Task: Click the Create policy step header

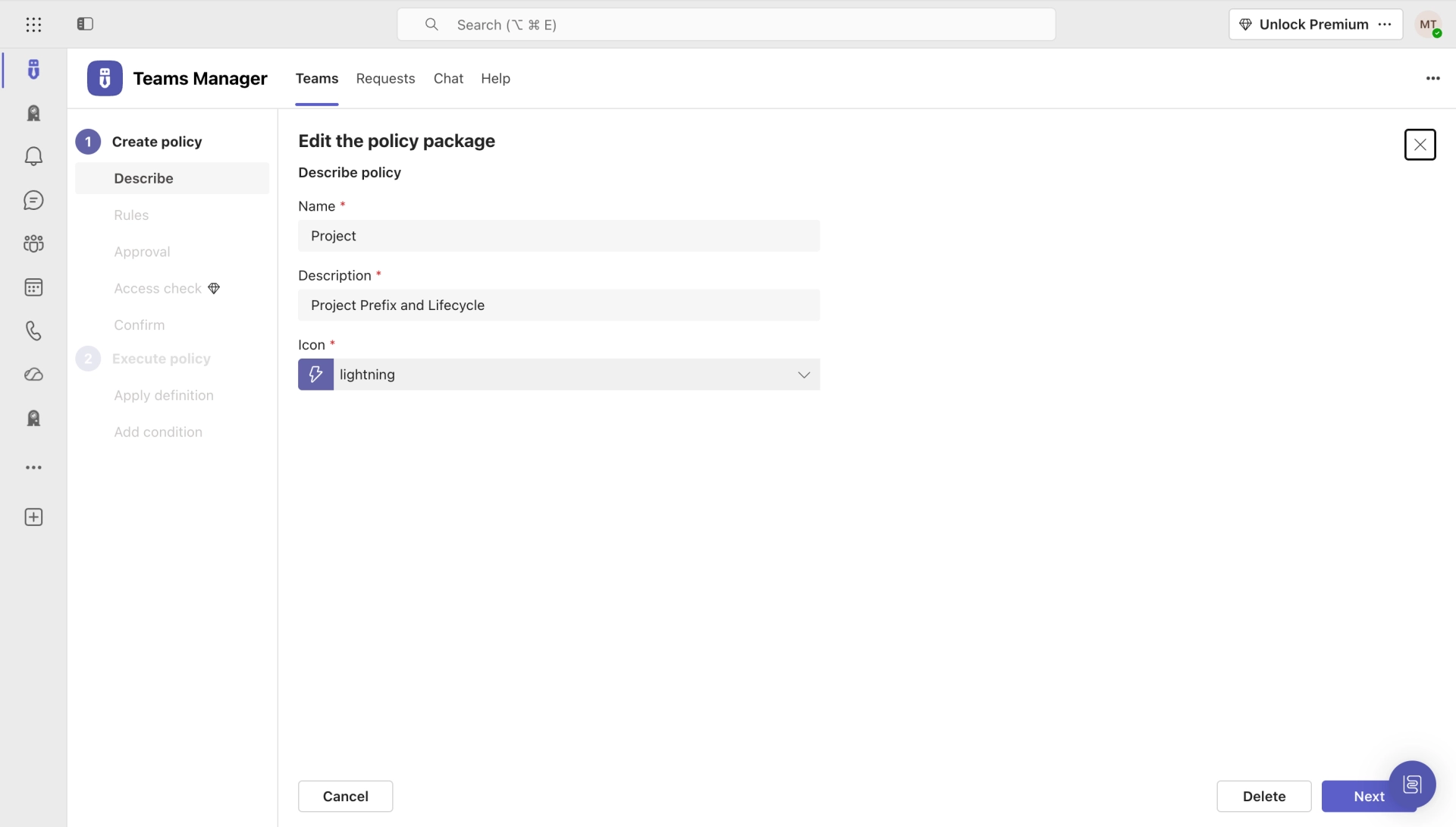Action: coord(140,142)
